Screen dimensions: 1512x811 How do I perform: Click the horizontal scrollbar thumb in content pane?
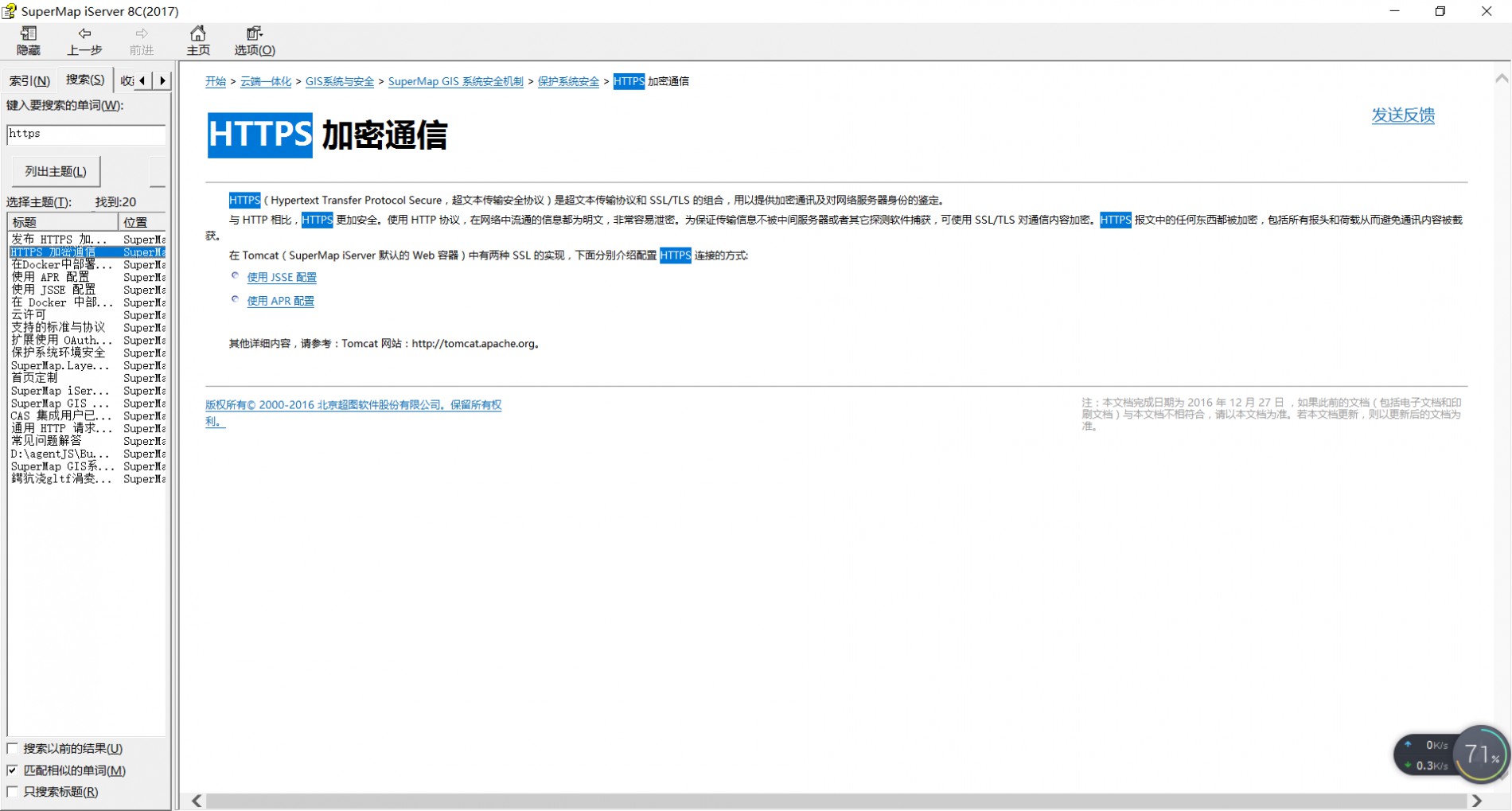tap(836, 801)
